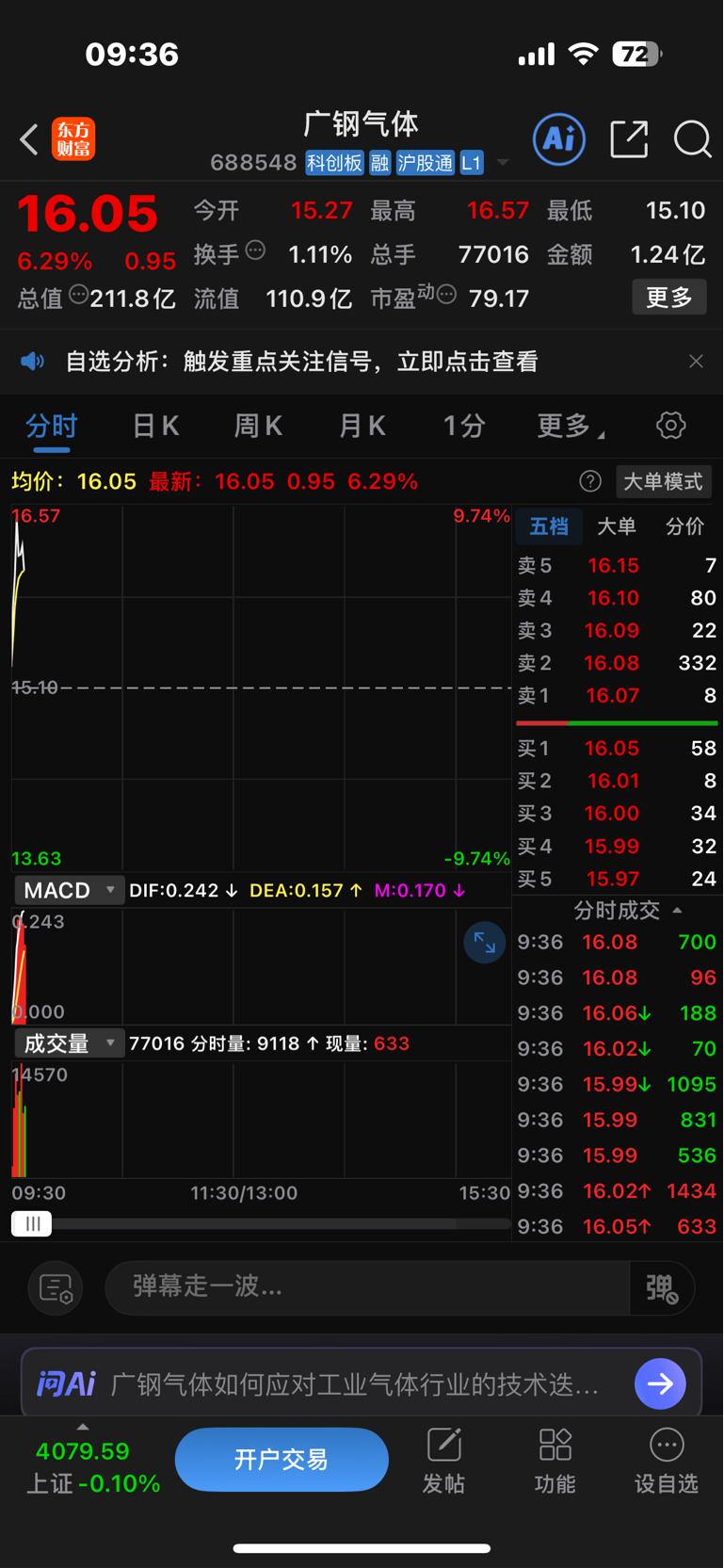Select the 分时 tab
This screenshot has height=1568, width=724.
52,427
